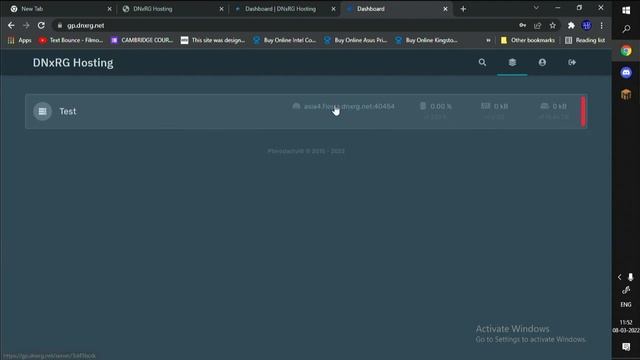Viewport: 640px width, 360px height.
Task: Focus the gp.dnxrg.net address bar
Action: (x=286, y=25)
